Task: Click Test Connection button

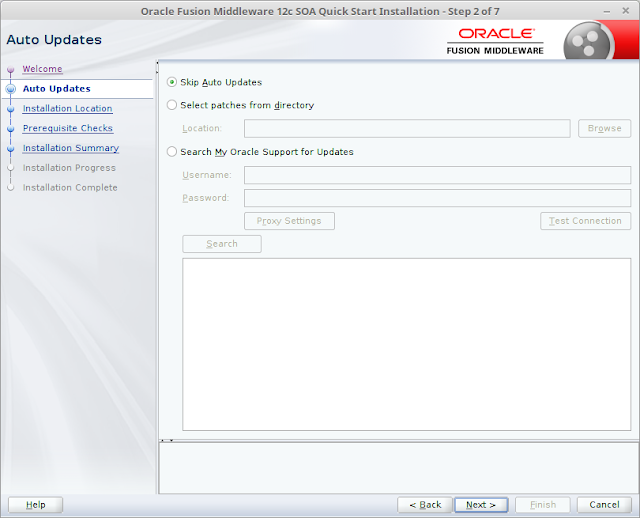Action: click(x=586, y=221)
